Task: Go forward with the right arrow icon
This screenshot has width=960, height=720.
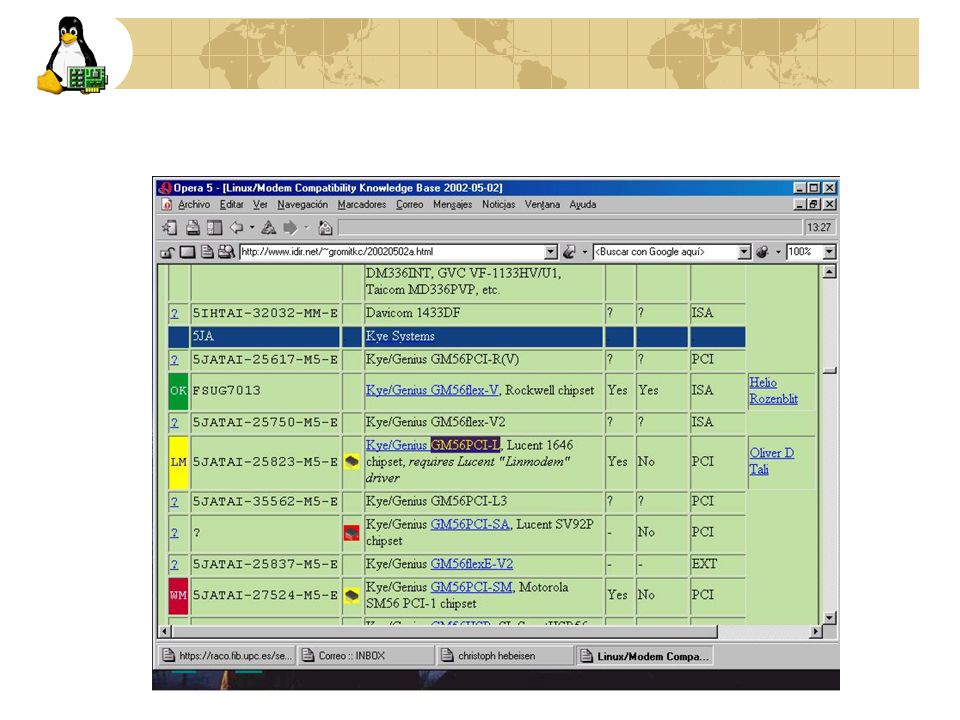Action: [x=290, y=228]
